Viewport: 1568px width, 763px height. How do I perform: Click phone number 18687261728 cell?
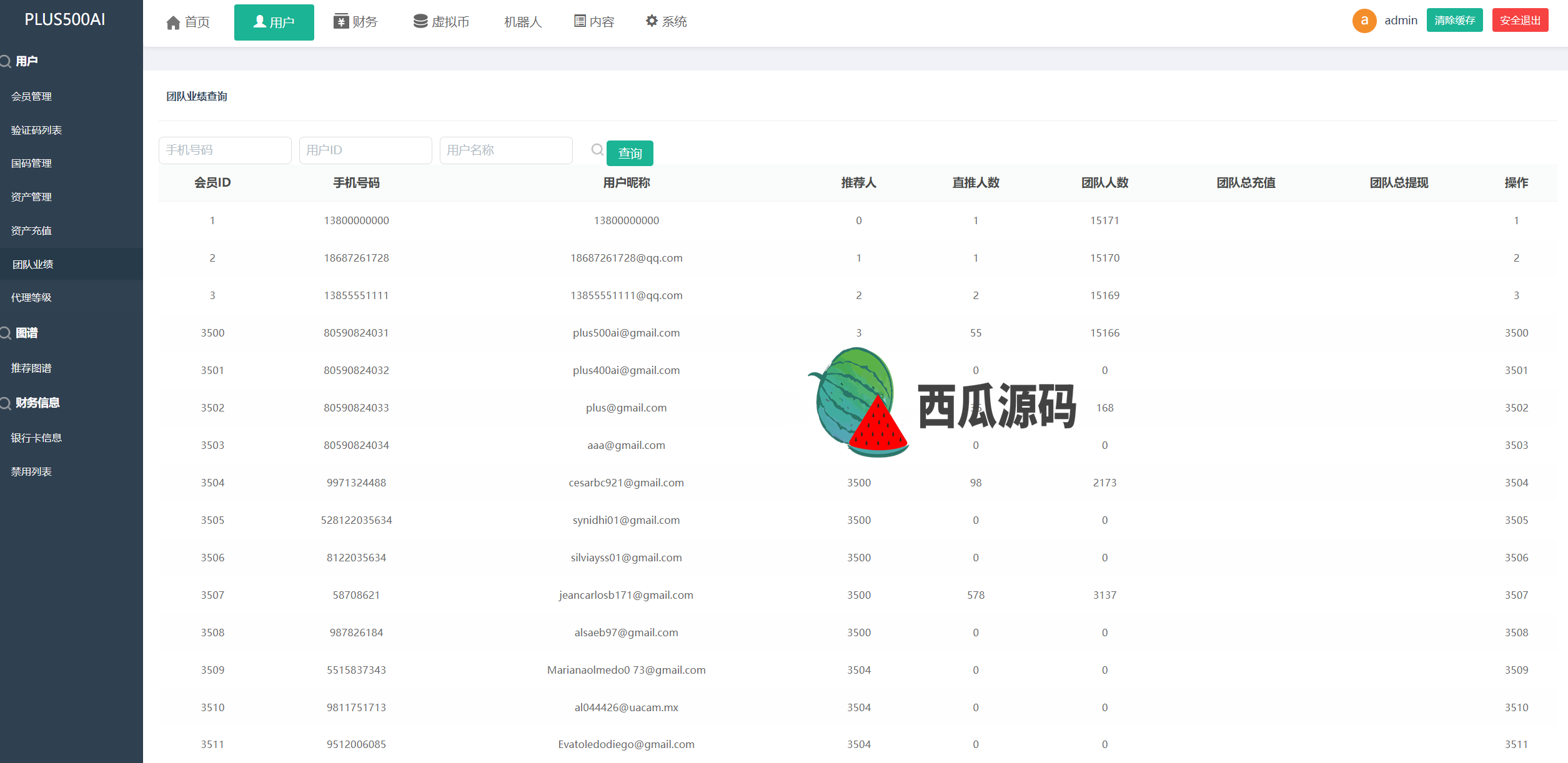pyautogui.click(x=356, y=258)
